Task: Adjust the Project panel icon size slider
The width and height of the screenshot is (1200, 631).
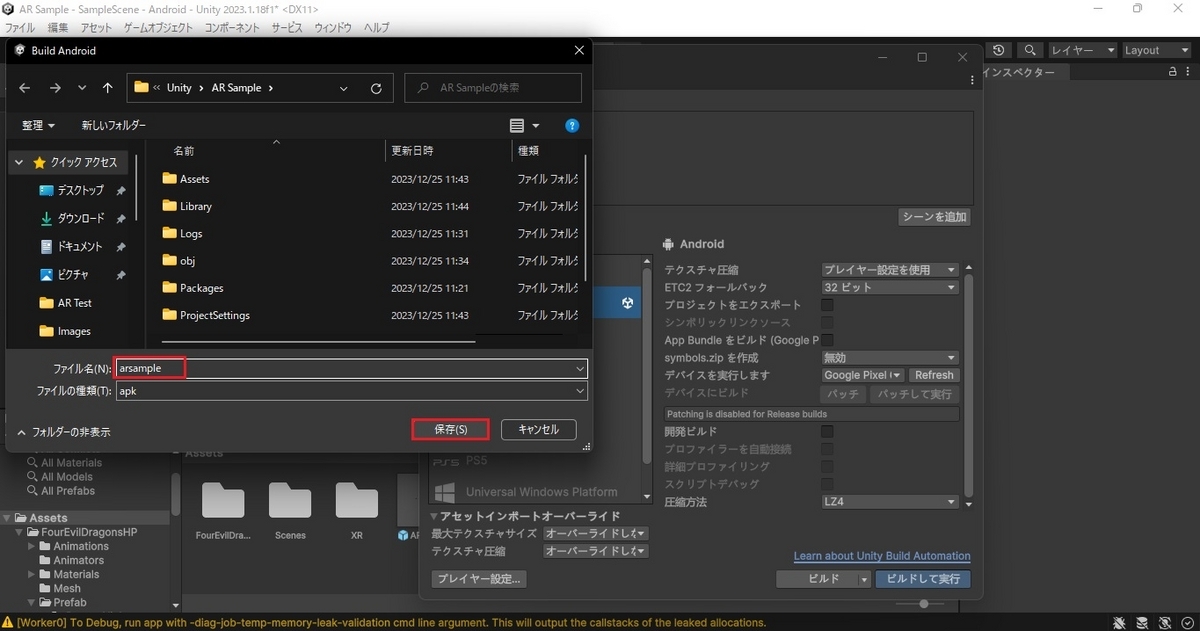Action: click(x=924, y=603)
